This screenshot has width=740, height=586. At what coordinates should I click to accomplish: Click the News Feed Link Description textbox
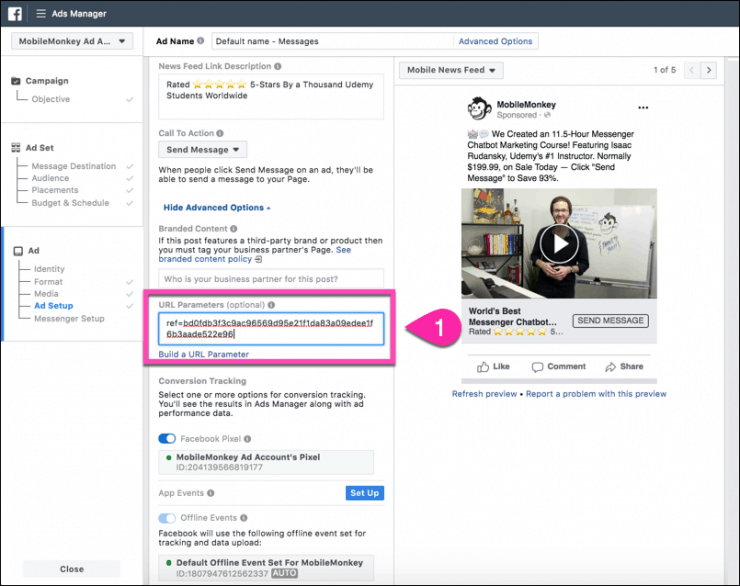[x=271, y=96]
